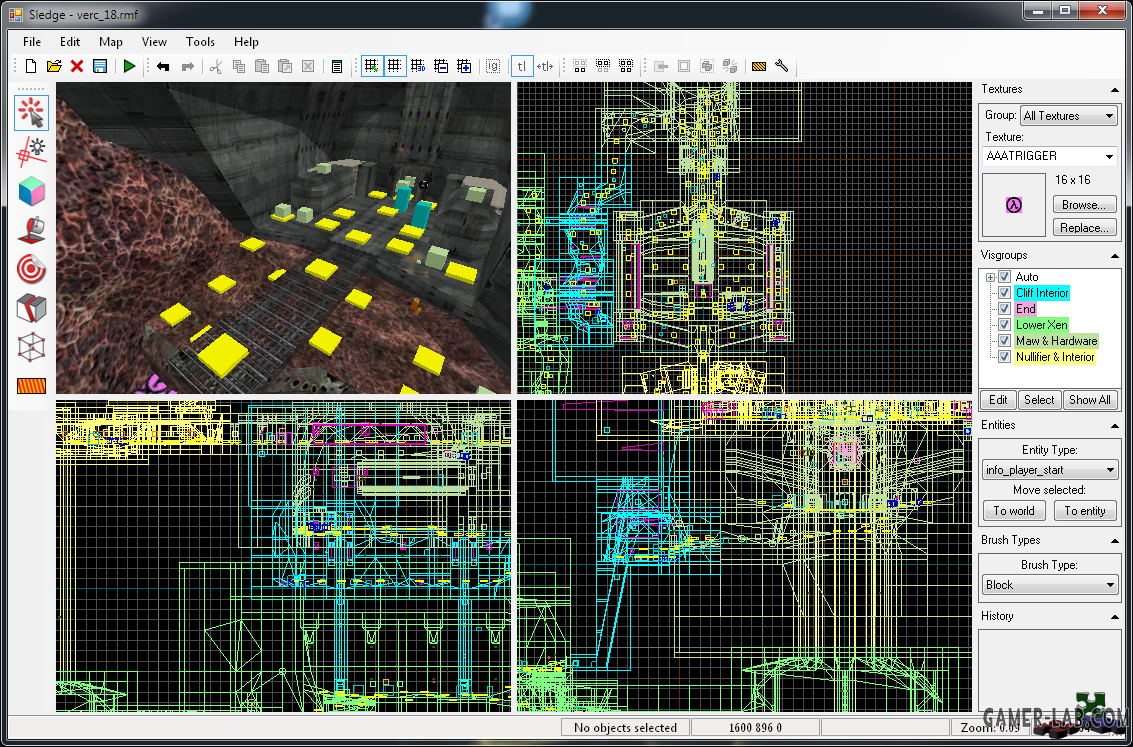Toggle the Texture Lock 'tl' button
The image size is (1133, 747).
[522, 66]
